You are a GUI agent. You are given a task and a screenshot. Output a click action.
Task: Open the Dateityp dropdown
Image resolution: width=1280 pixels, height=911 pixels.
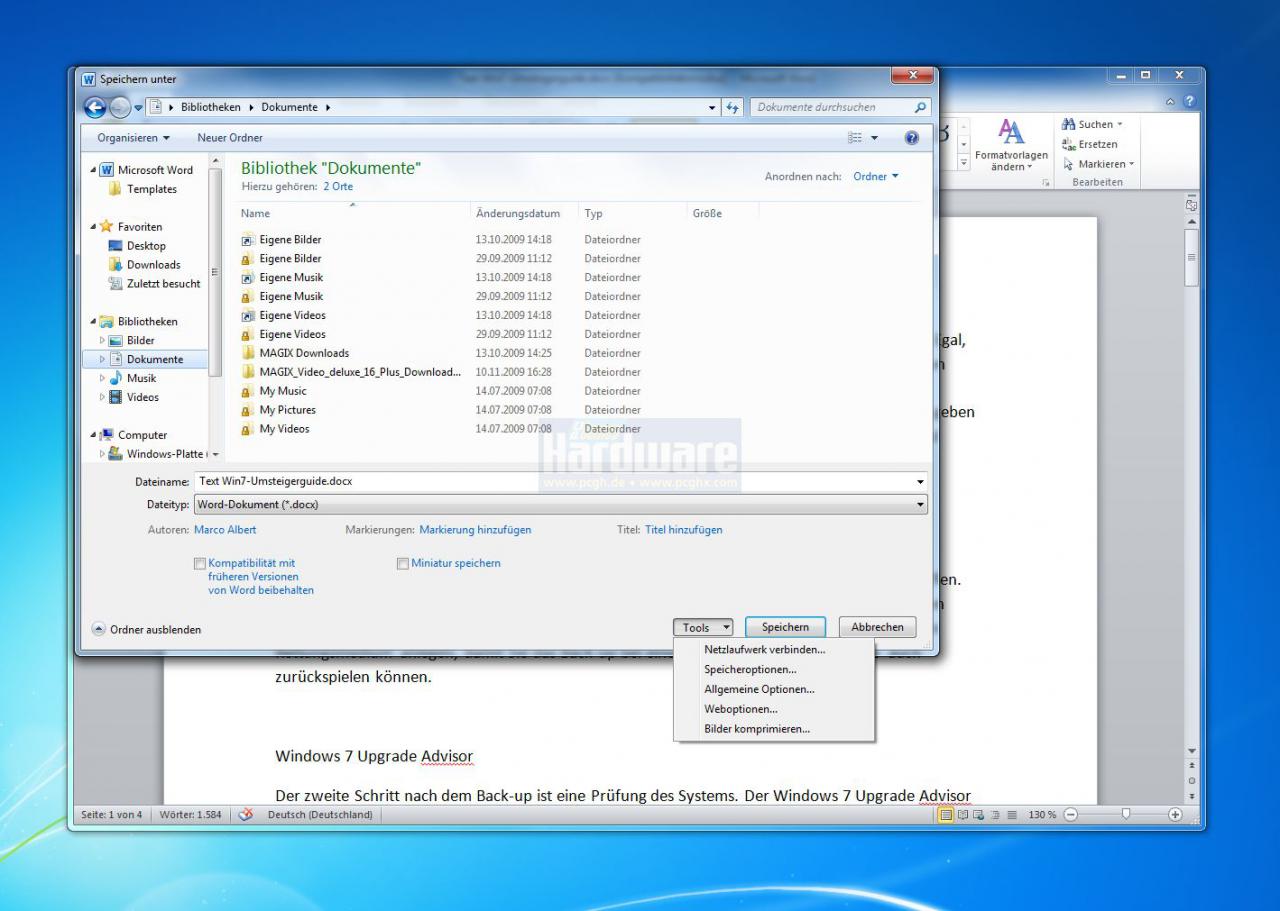[x=561, y=505]
